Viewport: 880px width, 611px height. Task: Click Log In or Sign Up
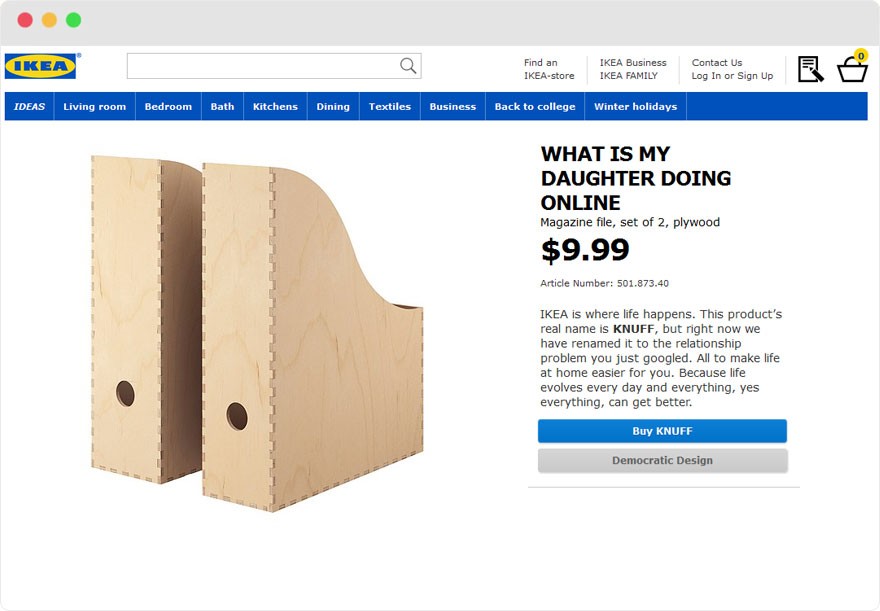point(732,76)
